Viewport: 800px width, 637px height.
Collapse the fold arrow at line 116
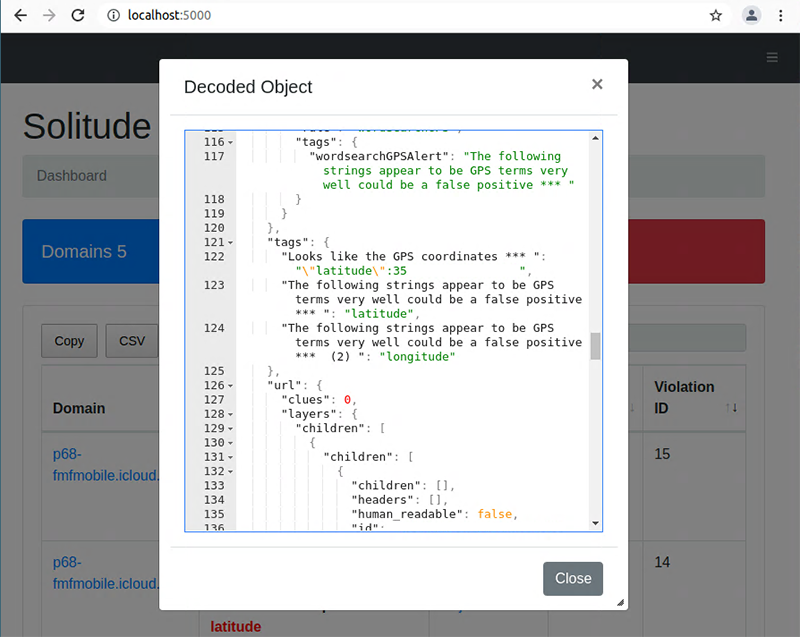coord(230,142)
